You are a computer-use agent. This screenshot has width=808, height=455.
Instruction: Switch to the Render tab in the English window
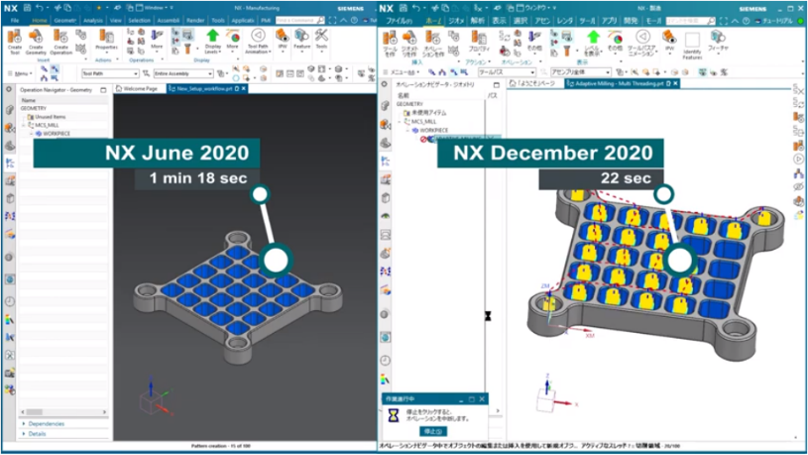[195, 21]
